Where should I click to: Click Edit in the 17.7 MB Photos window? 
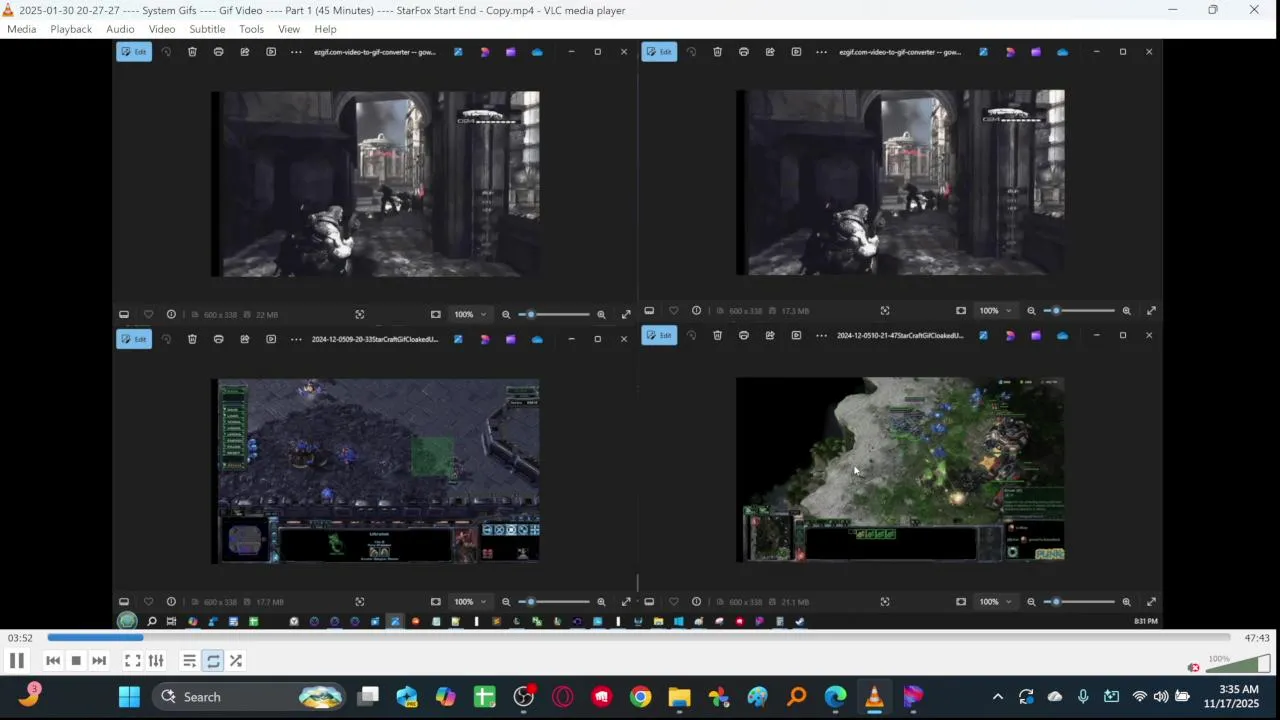[134, 339]
